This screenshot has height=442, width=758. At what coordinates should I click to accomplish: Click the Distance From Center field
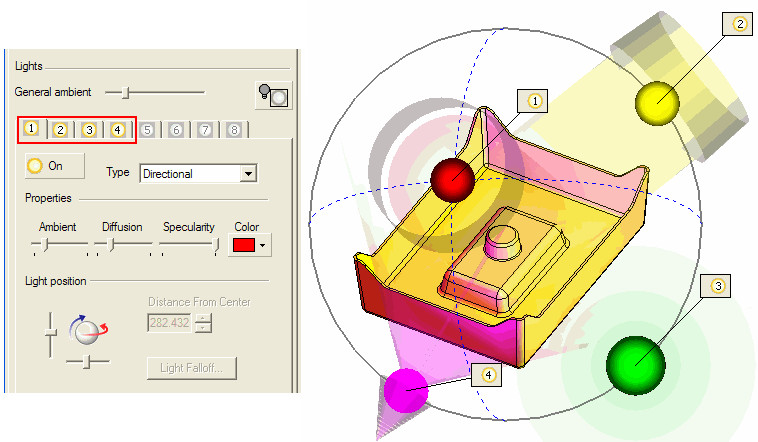(x=169, y=323)
